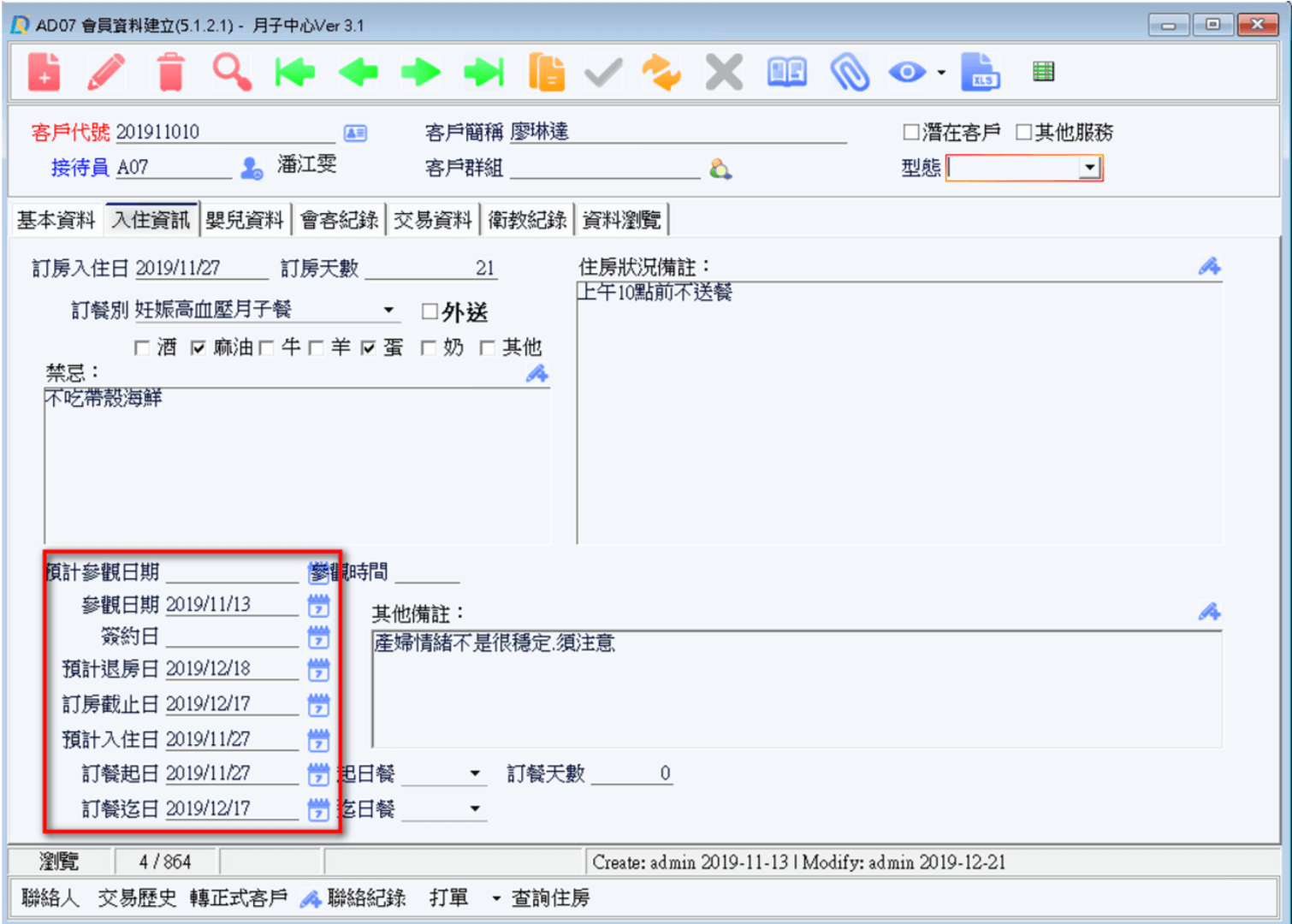Open the 型態 dropdown
The height and width of the screenshot is (924, 1292).
(1089, 168)
